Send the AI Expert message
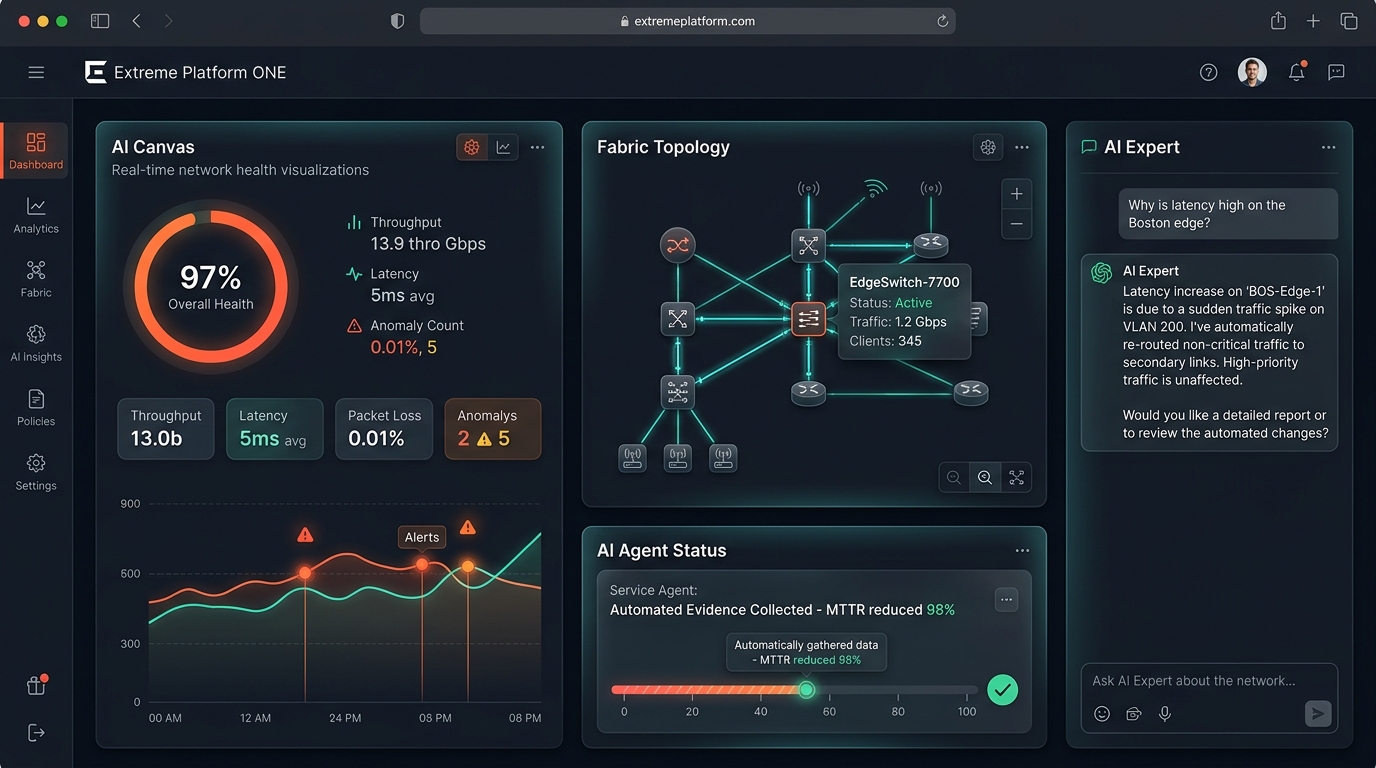The height and width of the screenshot is (768, 1376). 1319,713
